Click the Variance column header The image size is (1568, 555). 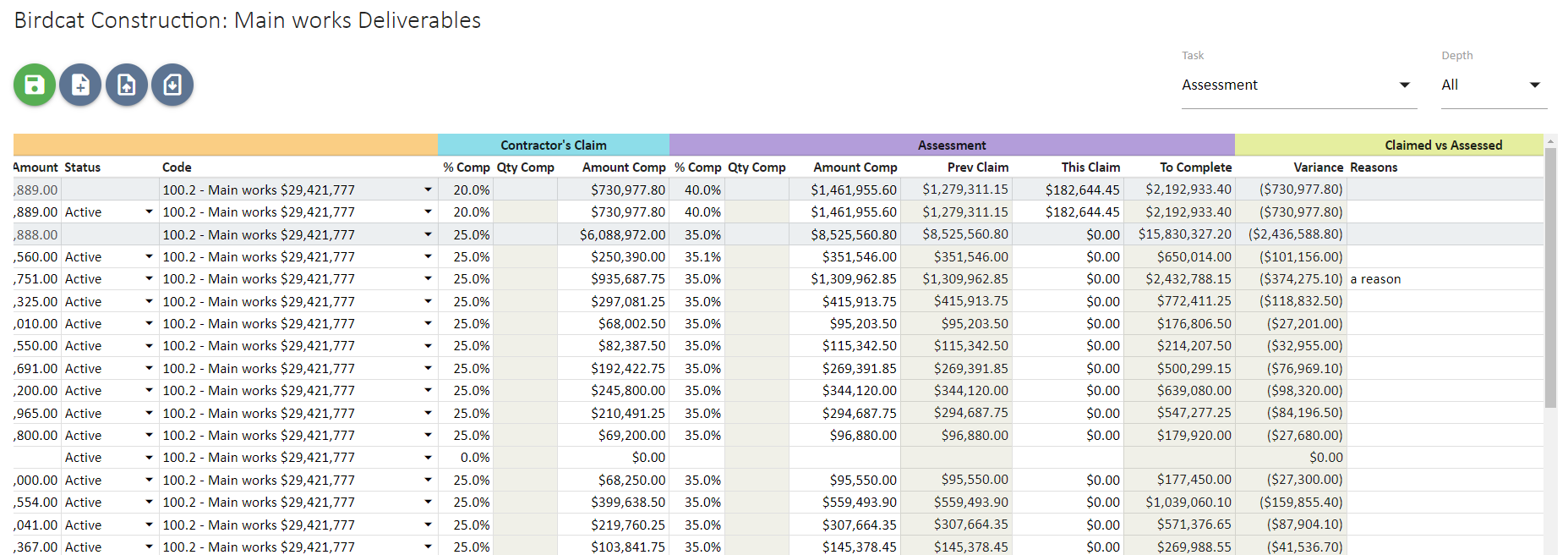click(x=1318, y=168)
